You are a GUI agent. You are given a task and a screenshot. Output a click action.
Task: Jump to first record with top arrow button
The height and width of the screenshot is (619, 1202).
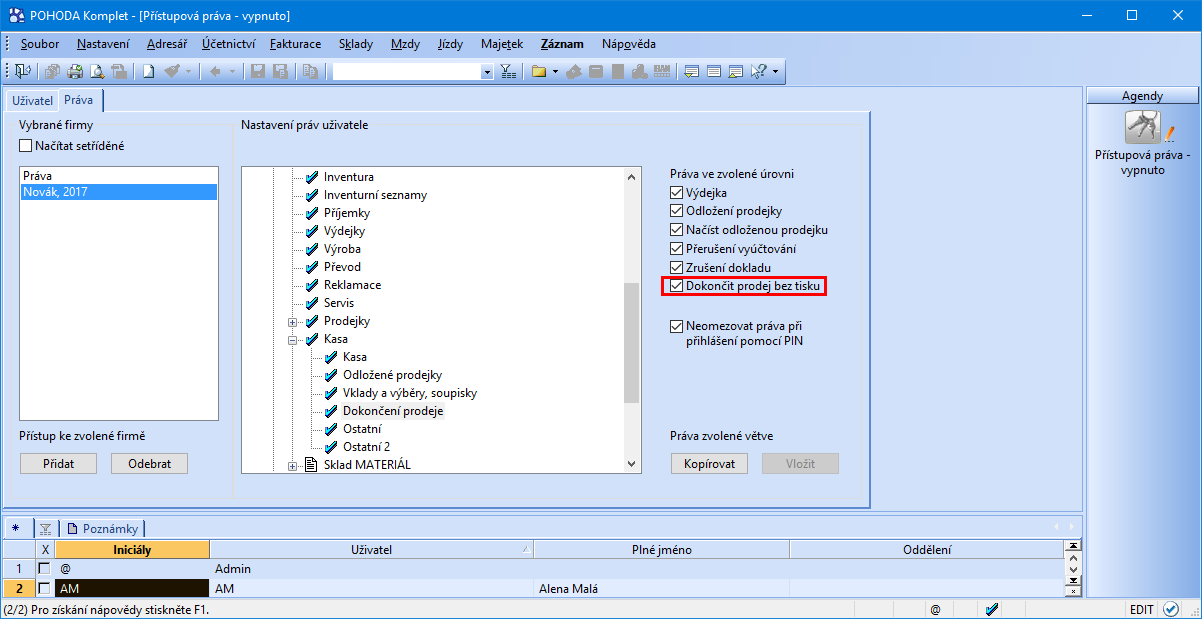click(1074, 546)
